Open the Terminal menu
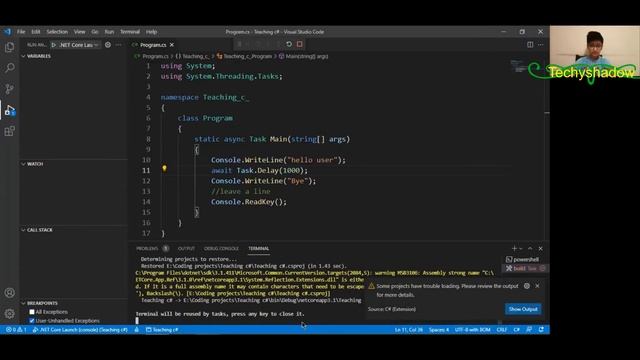The width and height of the screenshot is (640, 360). pos(130,32)
